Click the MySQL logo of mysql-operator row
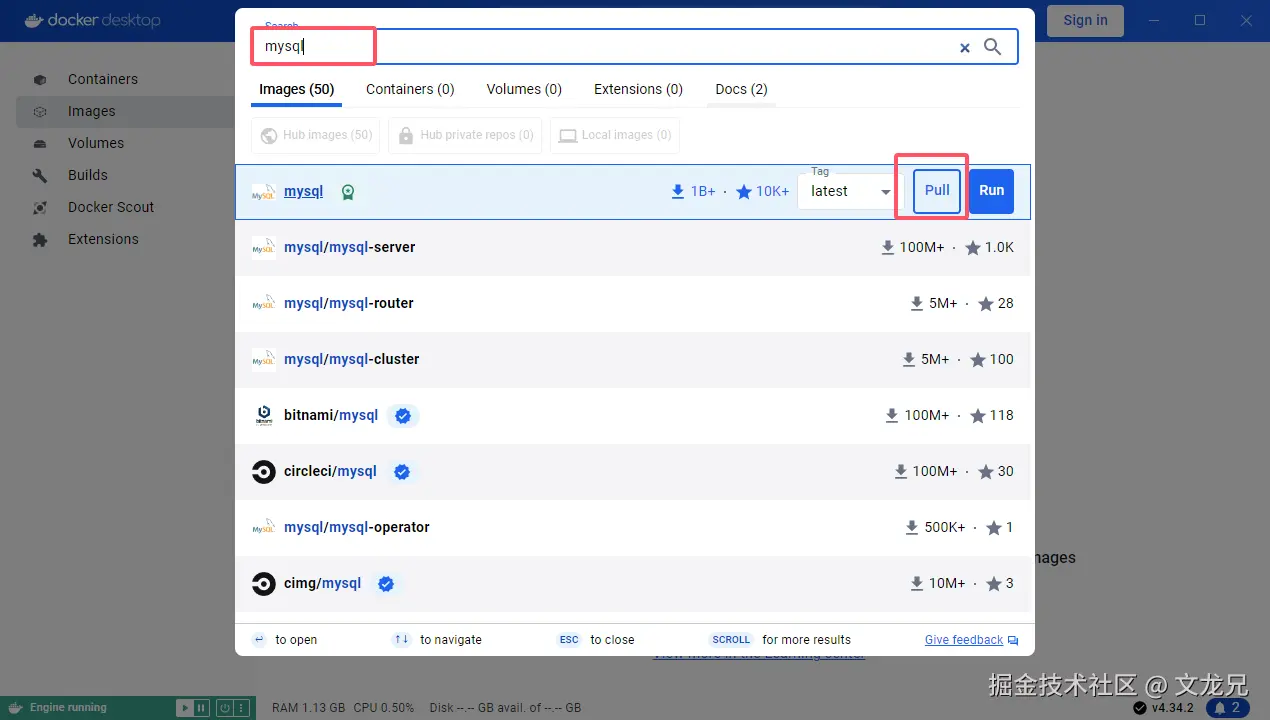1270x720 pixels. pos(264,527)
